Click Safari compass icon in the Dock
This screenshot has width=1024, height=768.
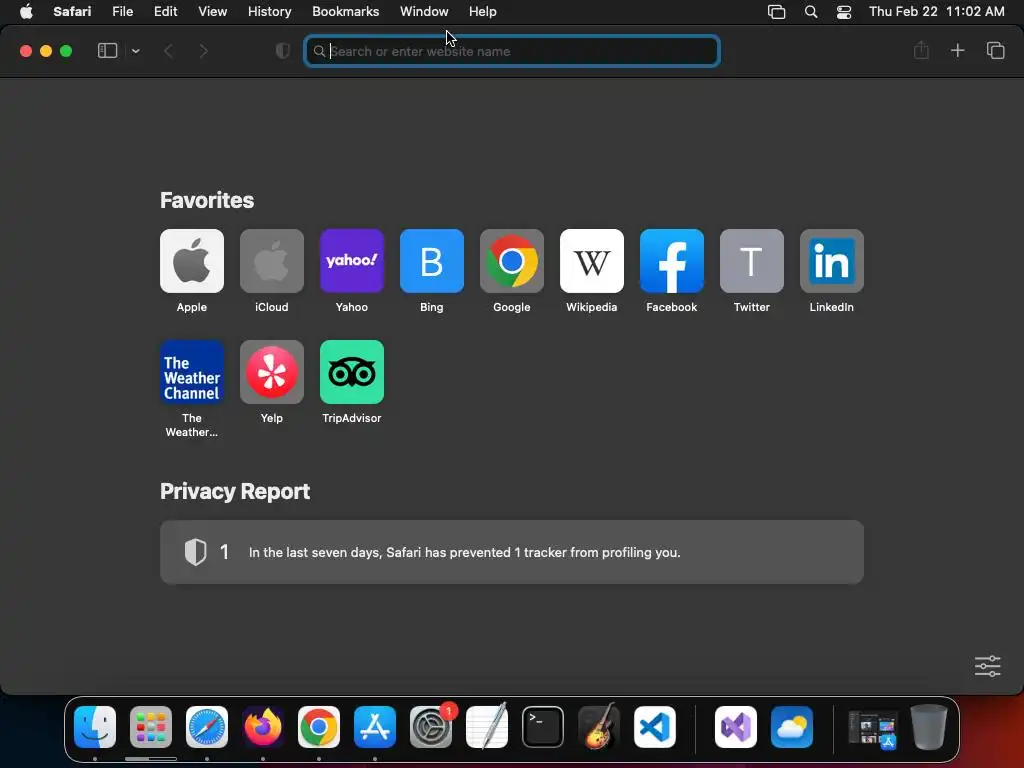207,727
